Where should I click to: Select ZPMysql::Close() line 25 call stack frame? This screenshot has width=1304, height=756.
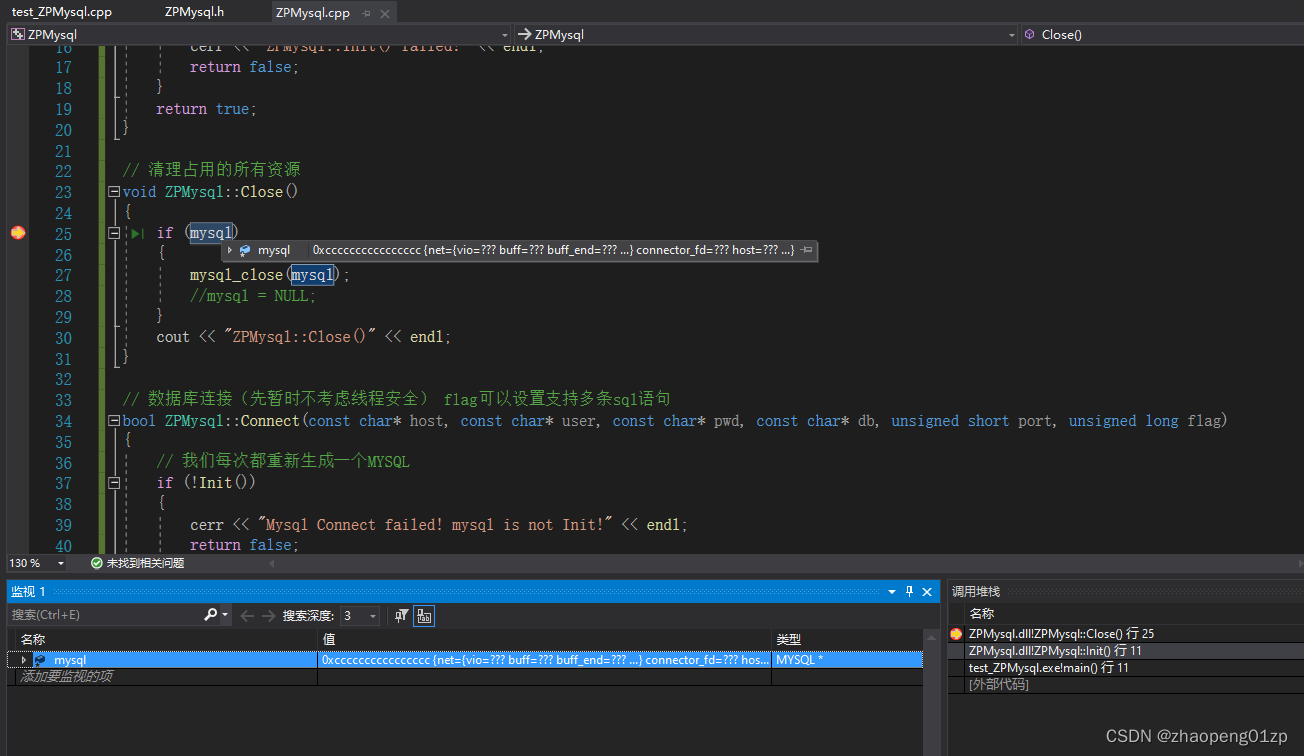point(1061,634)
